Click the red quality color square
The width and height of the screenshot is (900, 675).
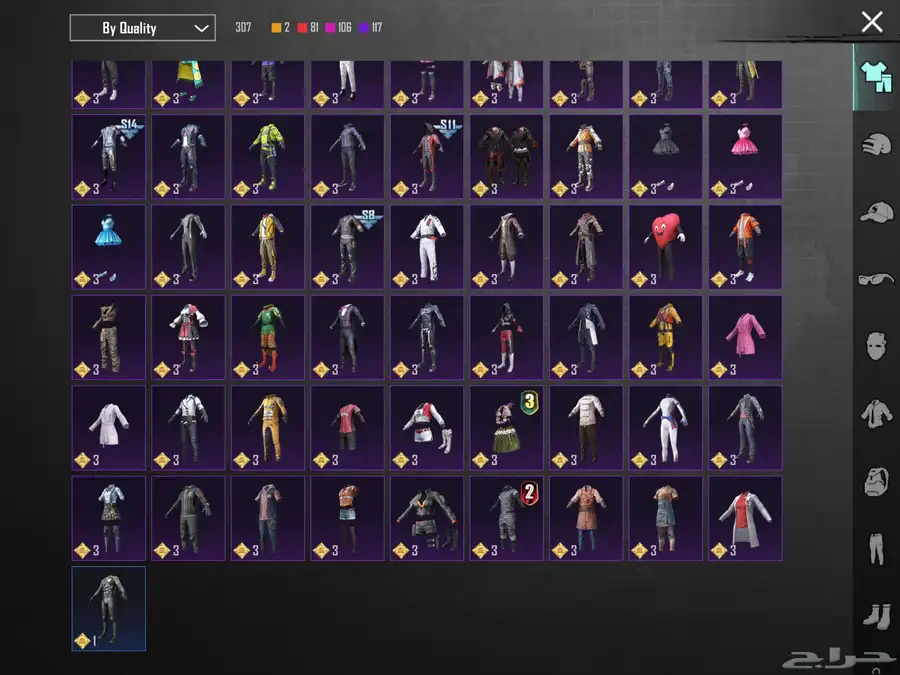[302, 28]
